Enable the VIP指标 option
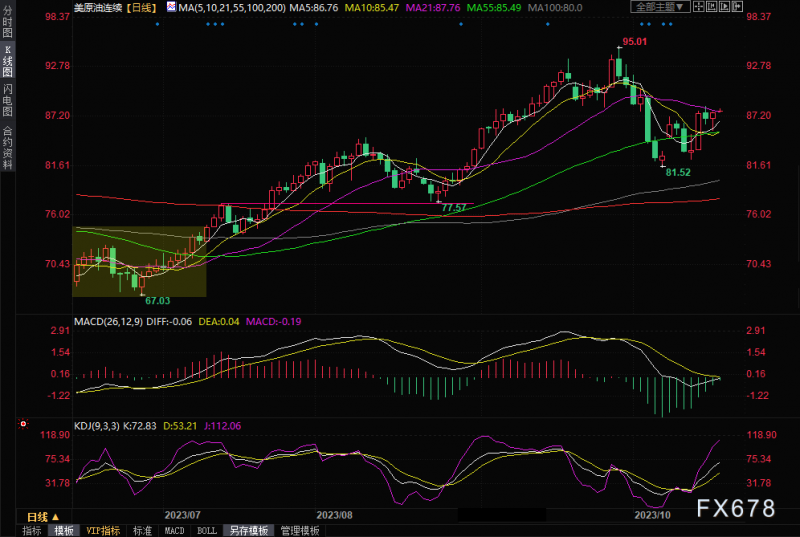Image resolution: width=800 pixels, height=537 pixels. coord(102,530)
